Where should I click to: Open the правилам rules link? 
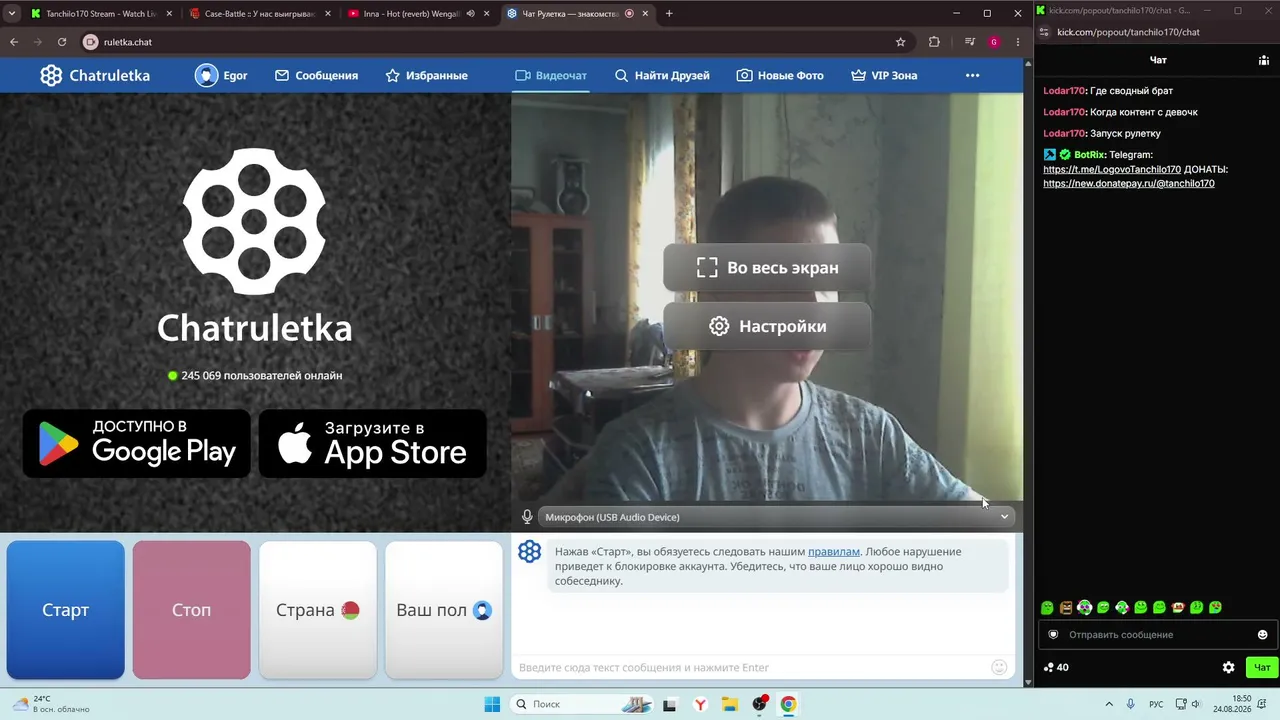pos(834,552)
